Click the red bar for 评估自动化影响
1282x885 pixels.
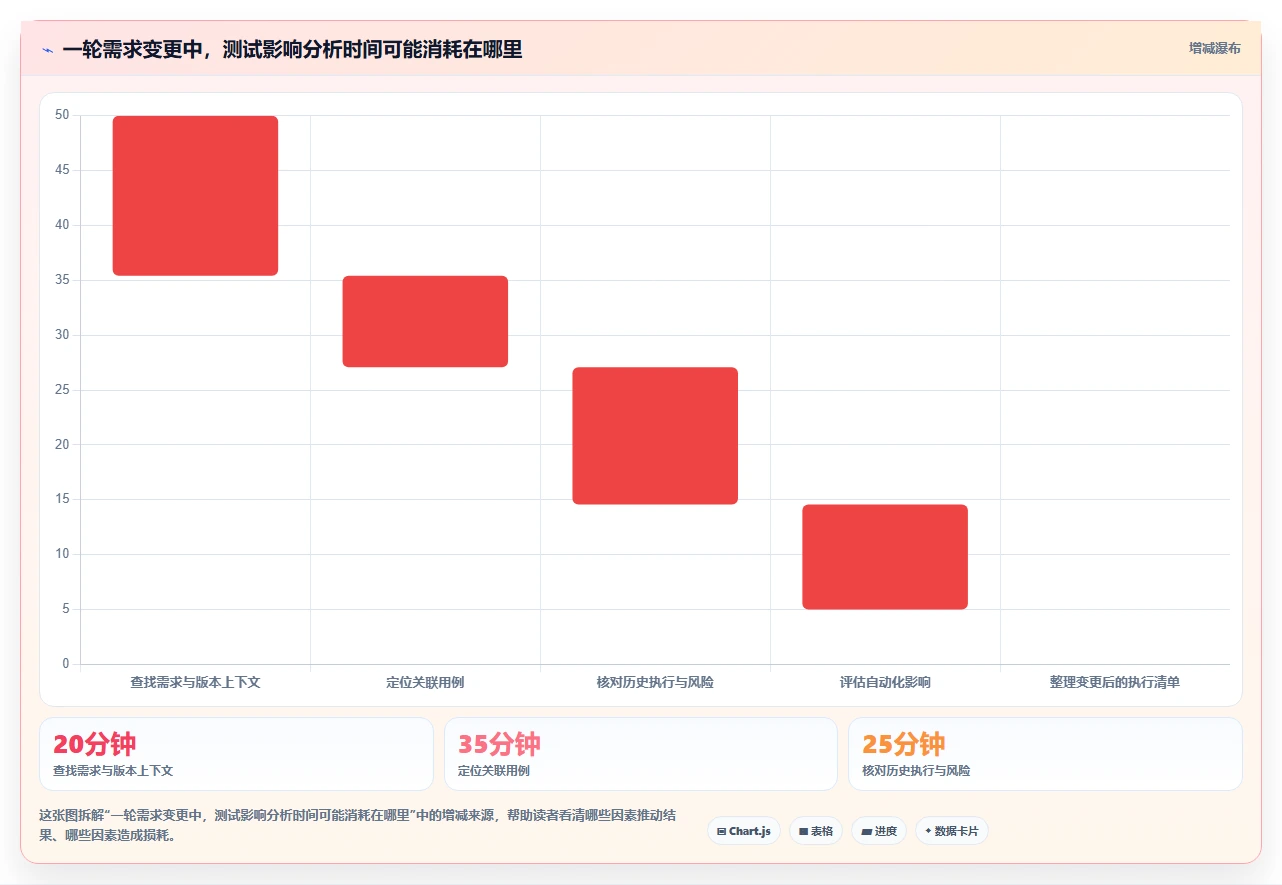coord(885,557)
